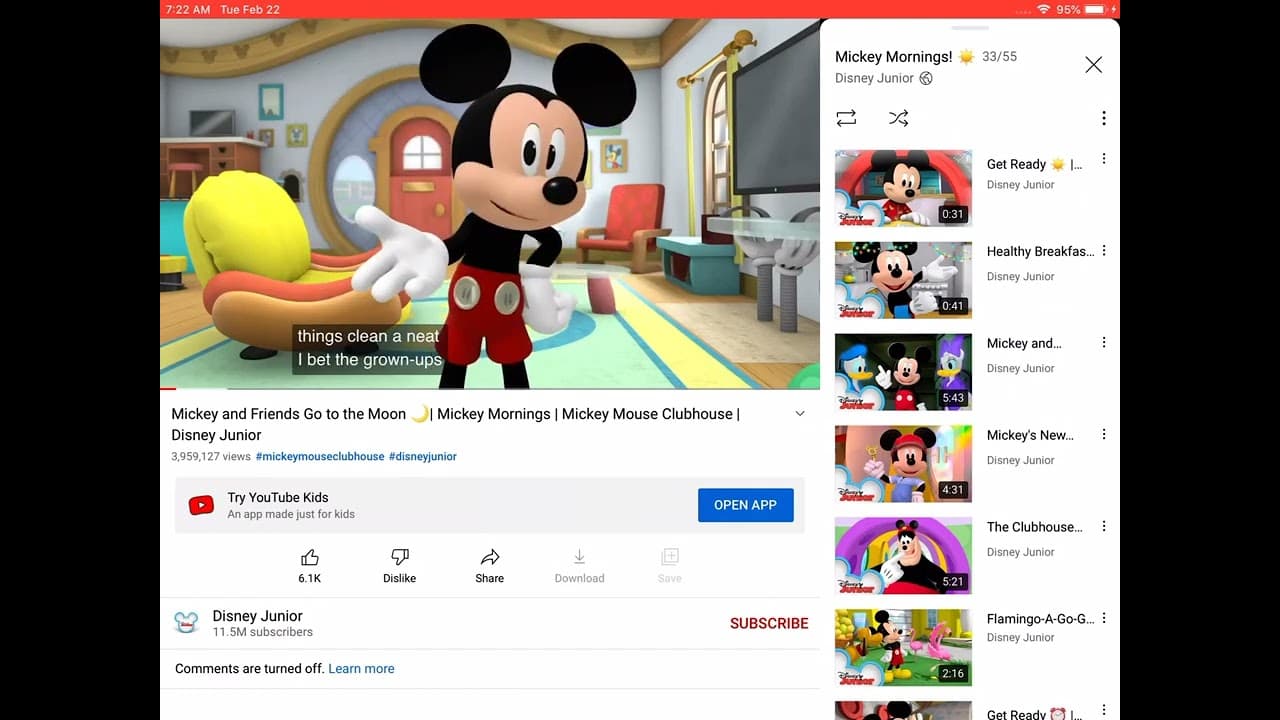Open the Learn more link

point(361,669)
